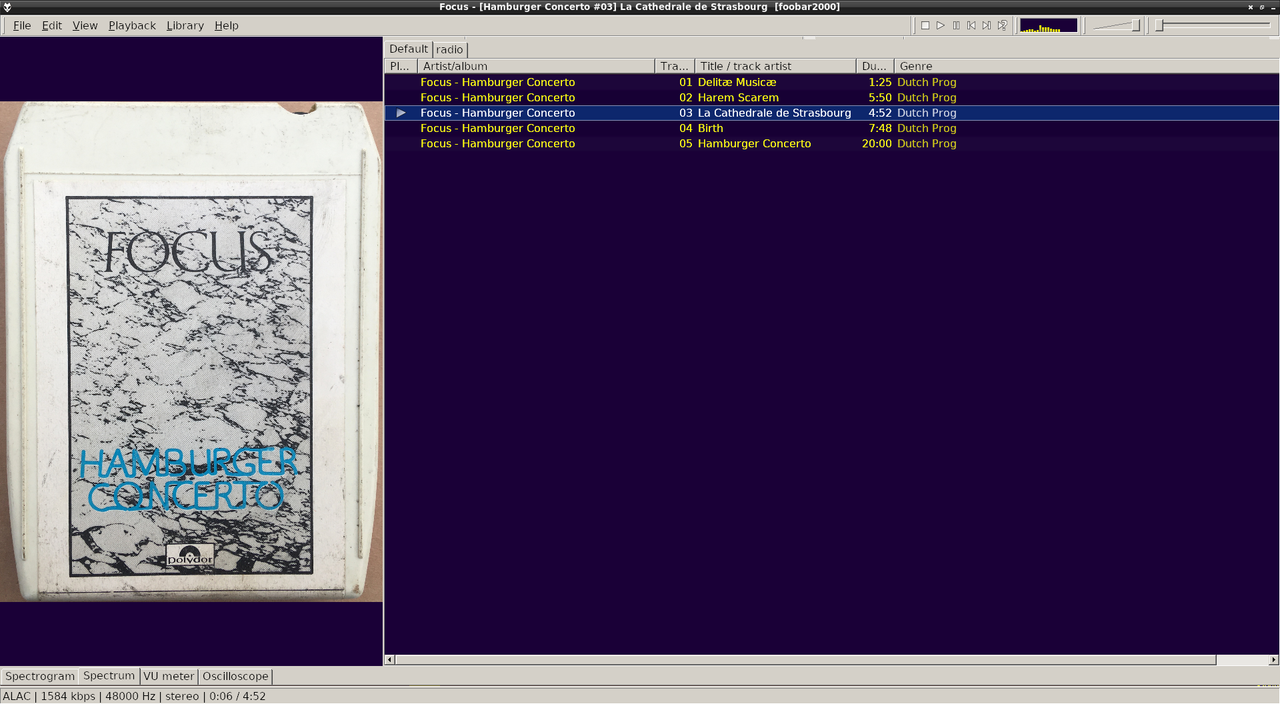The height and width of the screenshot is (704, 1280).
Task: Click the 20:00 duration cell
Action: (876, 143)
